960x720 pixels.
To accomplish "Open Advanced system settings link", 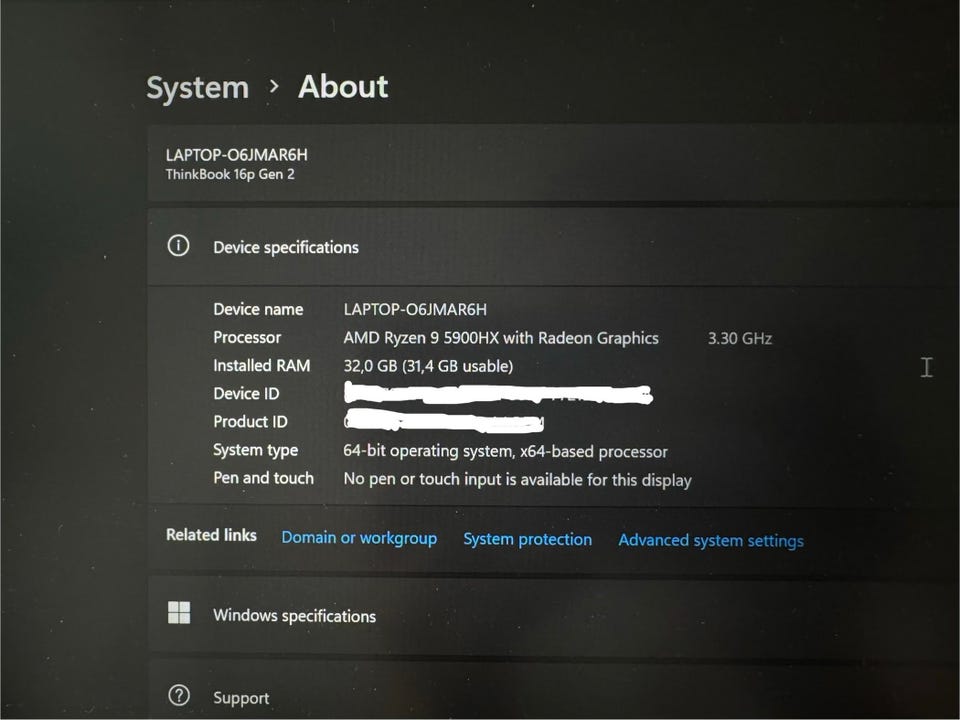I will pos(710,540).
